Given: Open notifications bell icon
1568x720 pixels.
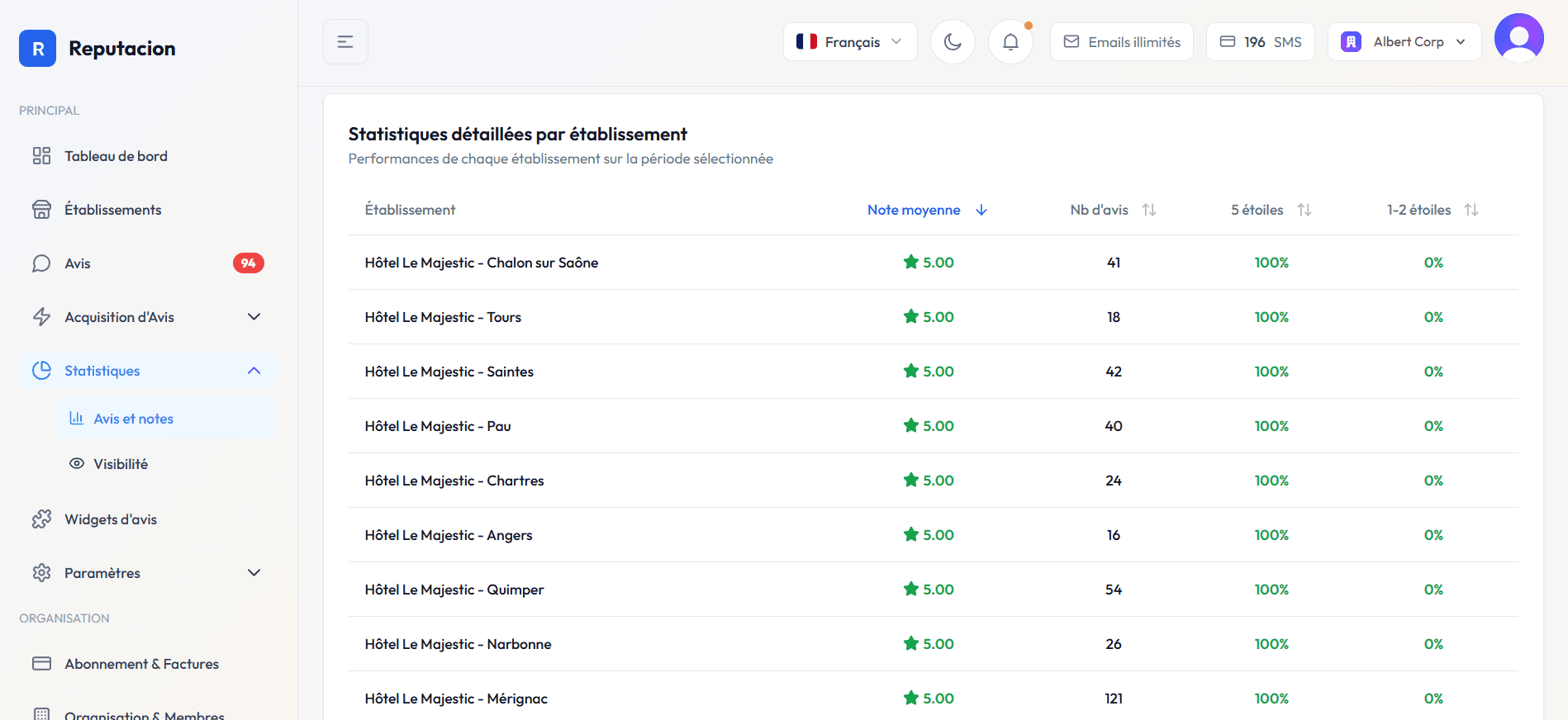Looking at the screenshot, I should pyautogui.click(x=1010, y=42).
